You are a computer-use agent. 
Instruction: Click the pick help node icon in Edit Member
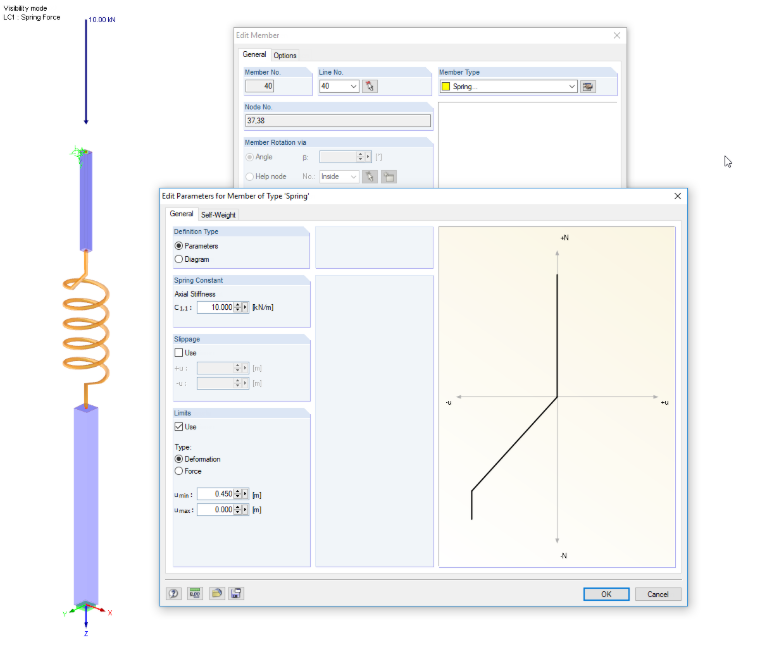coord(370,176)
